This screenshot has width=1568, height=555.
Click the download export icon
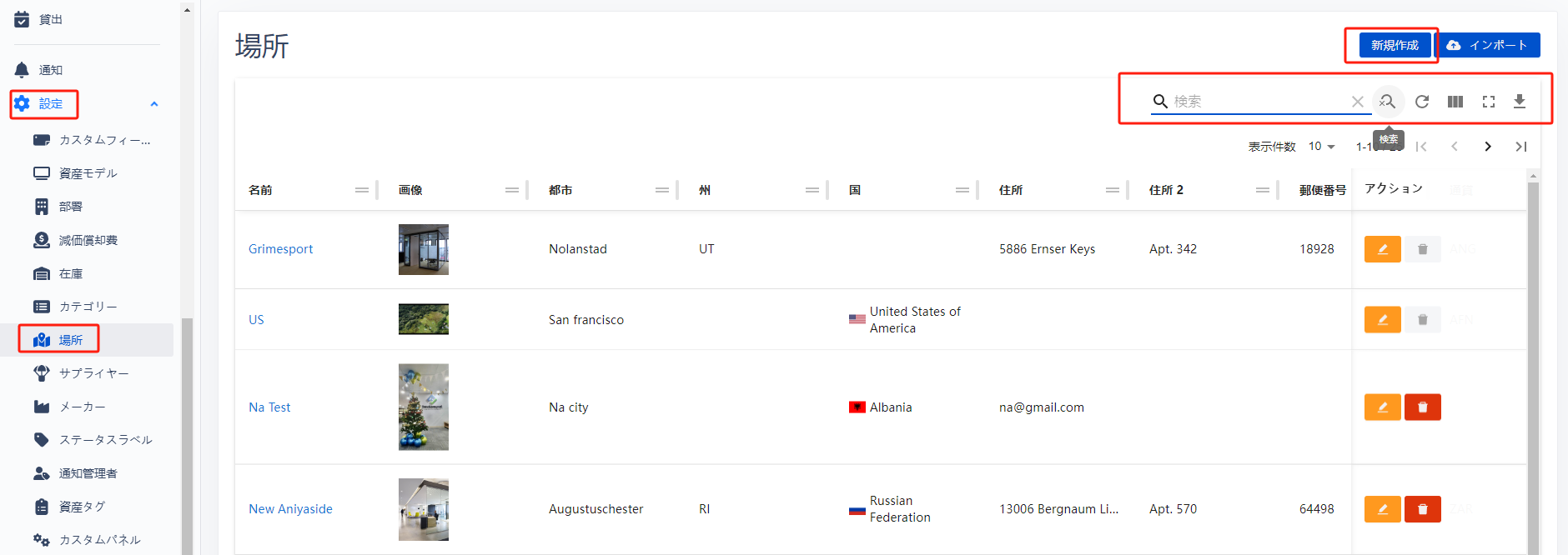(1520, 102)
